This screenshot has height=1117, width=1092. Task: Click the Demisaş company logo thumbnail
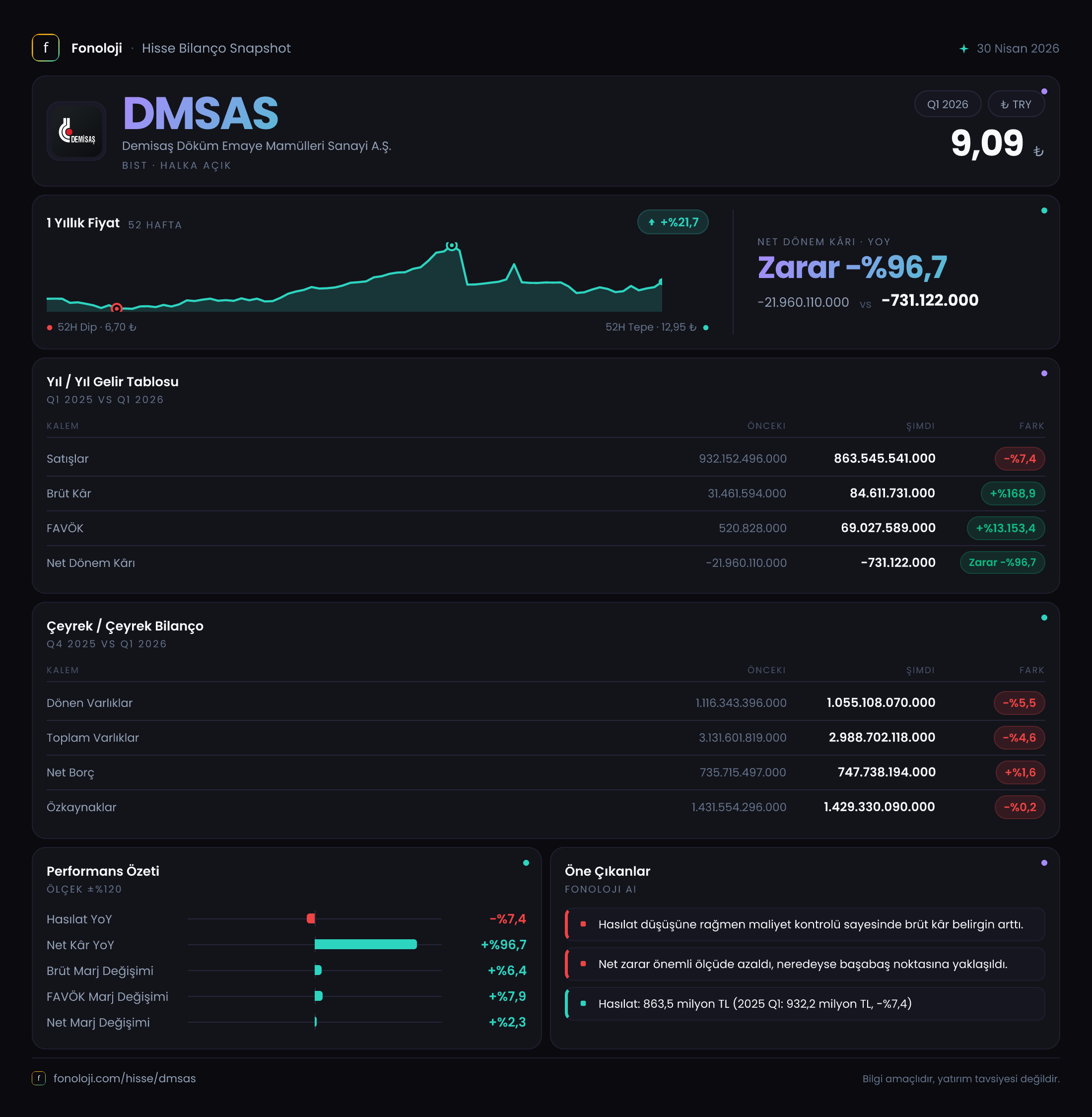tap(76, 131)
